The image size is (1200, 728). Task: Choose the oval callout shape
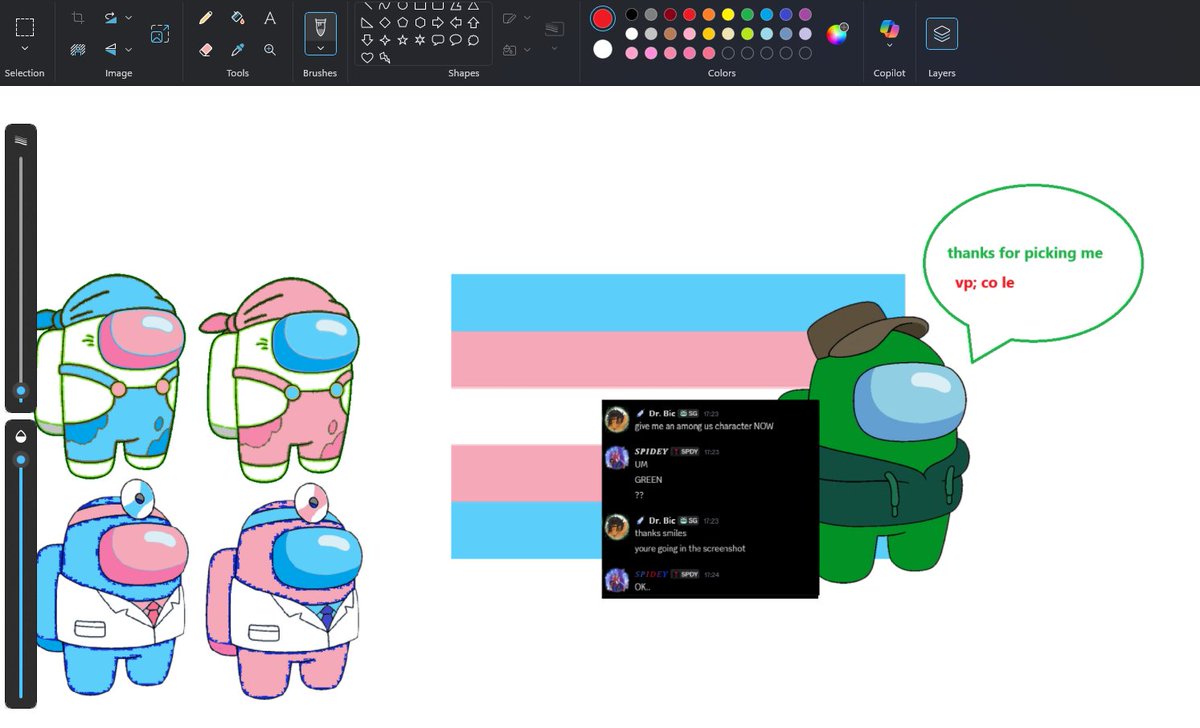[455, 40]
